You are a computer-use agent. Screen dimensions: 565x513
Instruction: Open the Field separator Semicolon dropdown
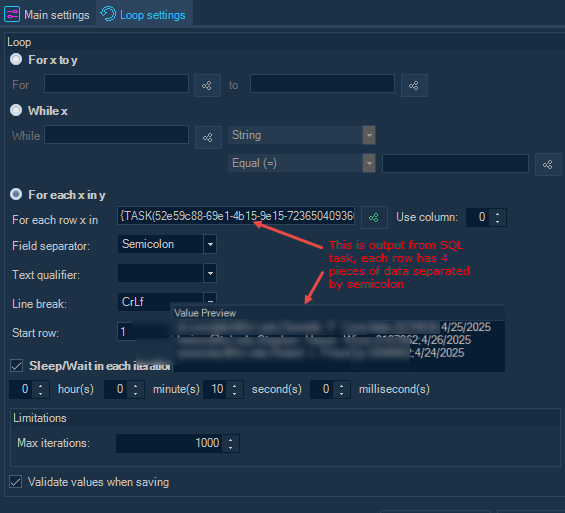pyautogui.click(x=167, y=244)
